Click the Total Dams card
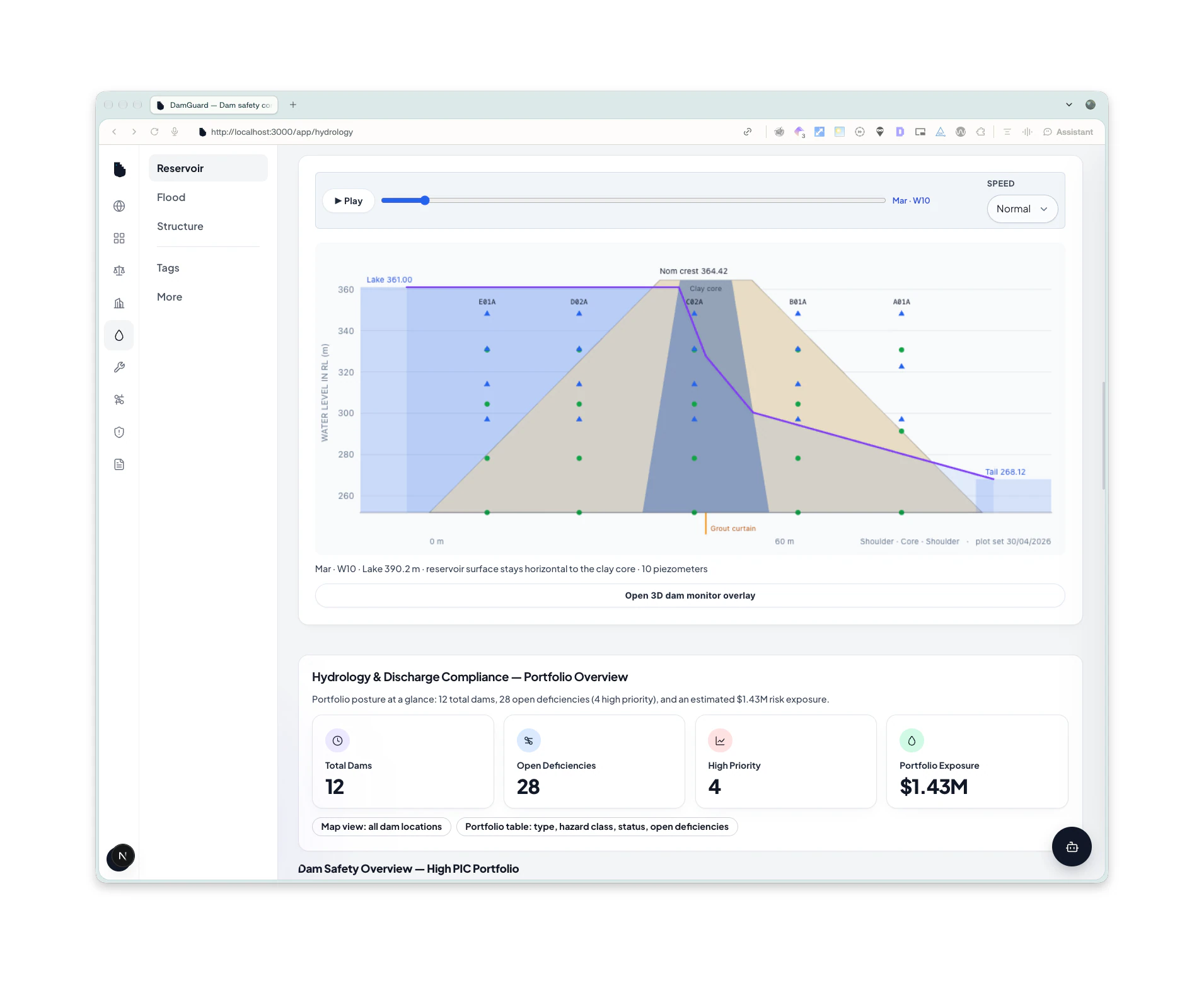 [x=403, y=761]
